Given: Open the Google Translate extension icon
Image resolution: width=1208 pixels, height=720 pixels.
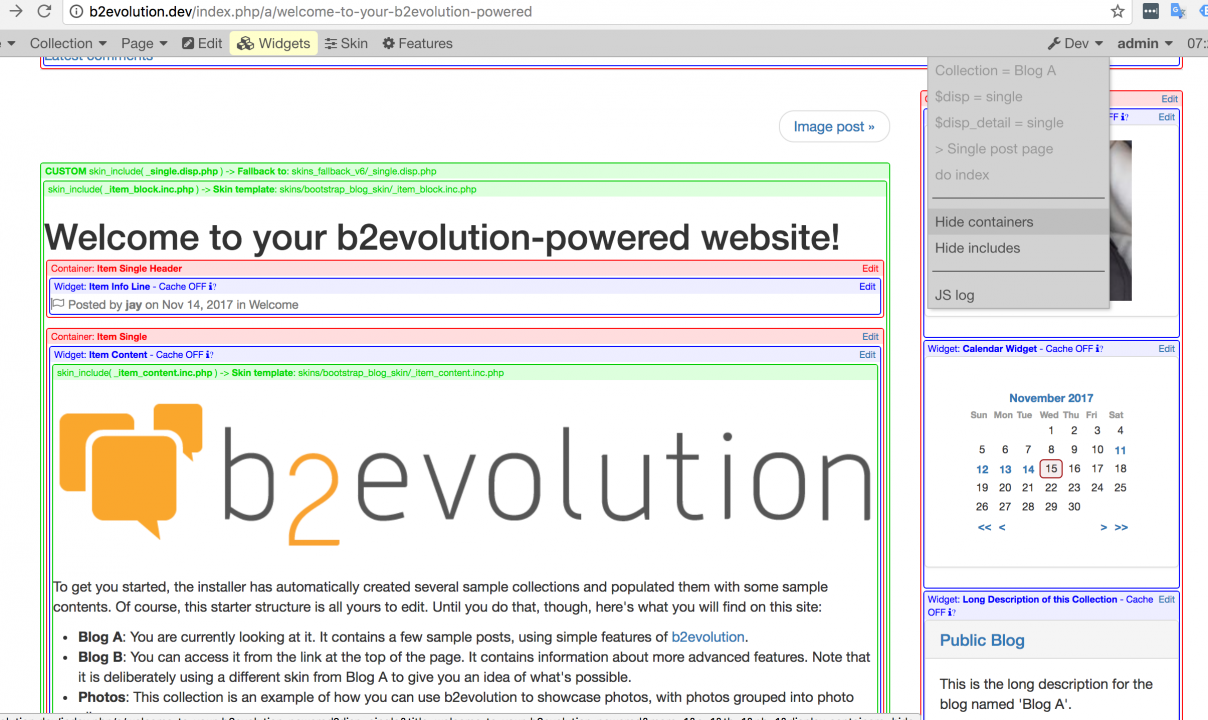Looking at the screenshot, I should click(1179, 12).
